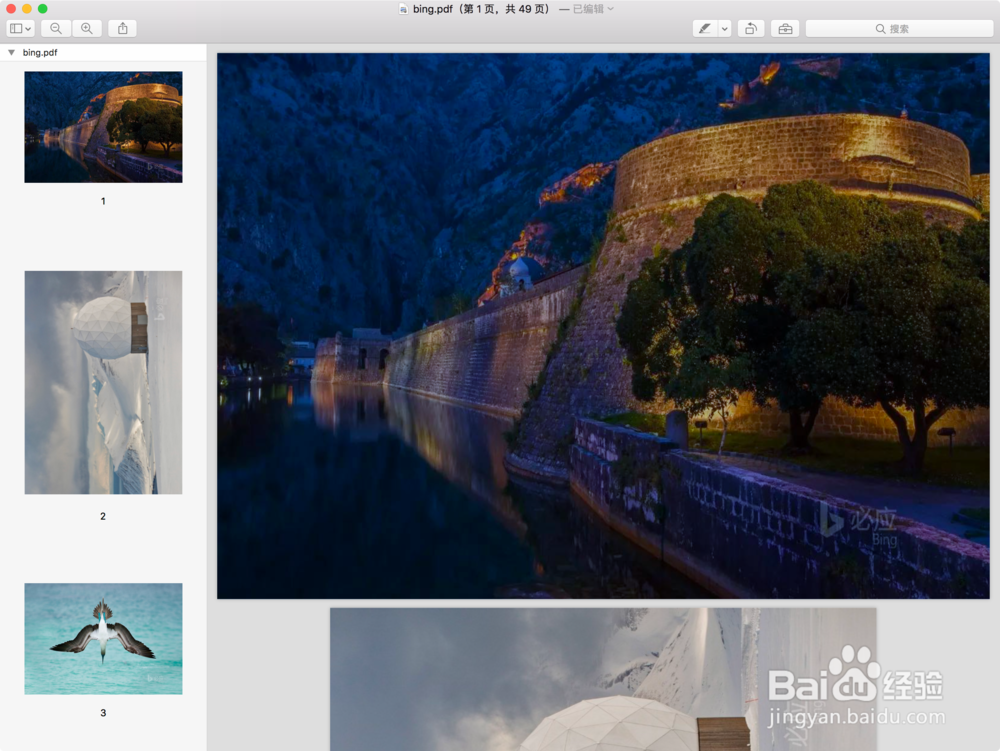Image resolution: width=1000 pixels, height=751 pixels.
Task: Open the Share menu button
Action: 122,29
